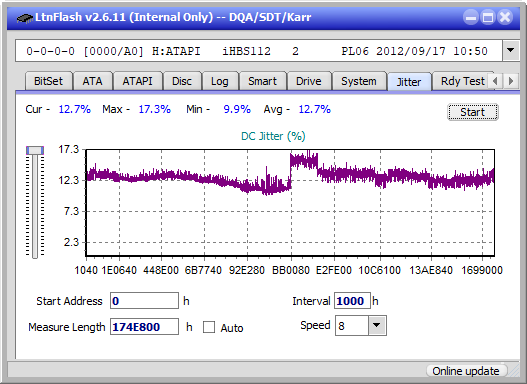Click the 1699000 axis label
Image resolution: width=527 pixels, height=384 pixels.
pos(482,270)
